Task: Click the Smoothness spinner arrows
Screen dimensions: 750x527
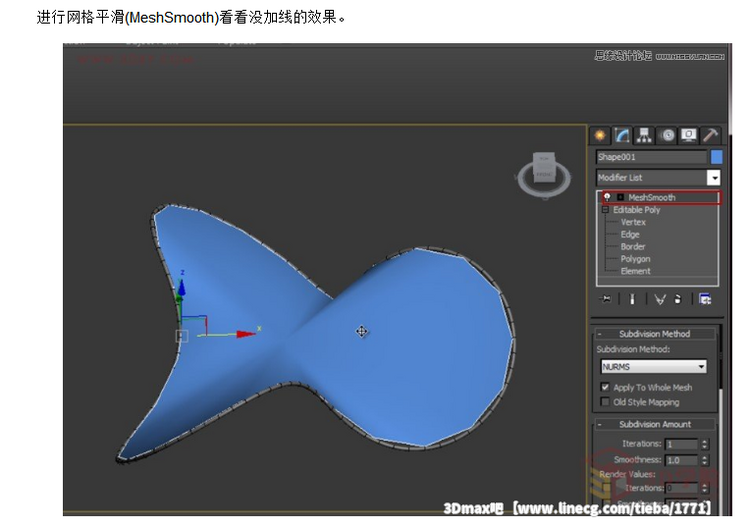Action: click(x=705, y=460)
